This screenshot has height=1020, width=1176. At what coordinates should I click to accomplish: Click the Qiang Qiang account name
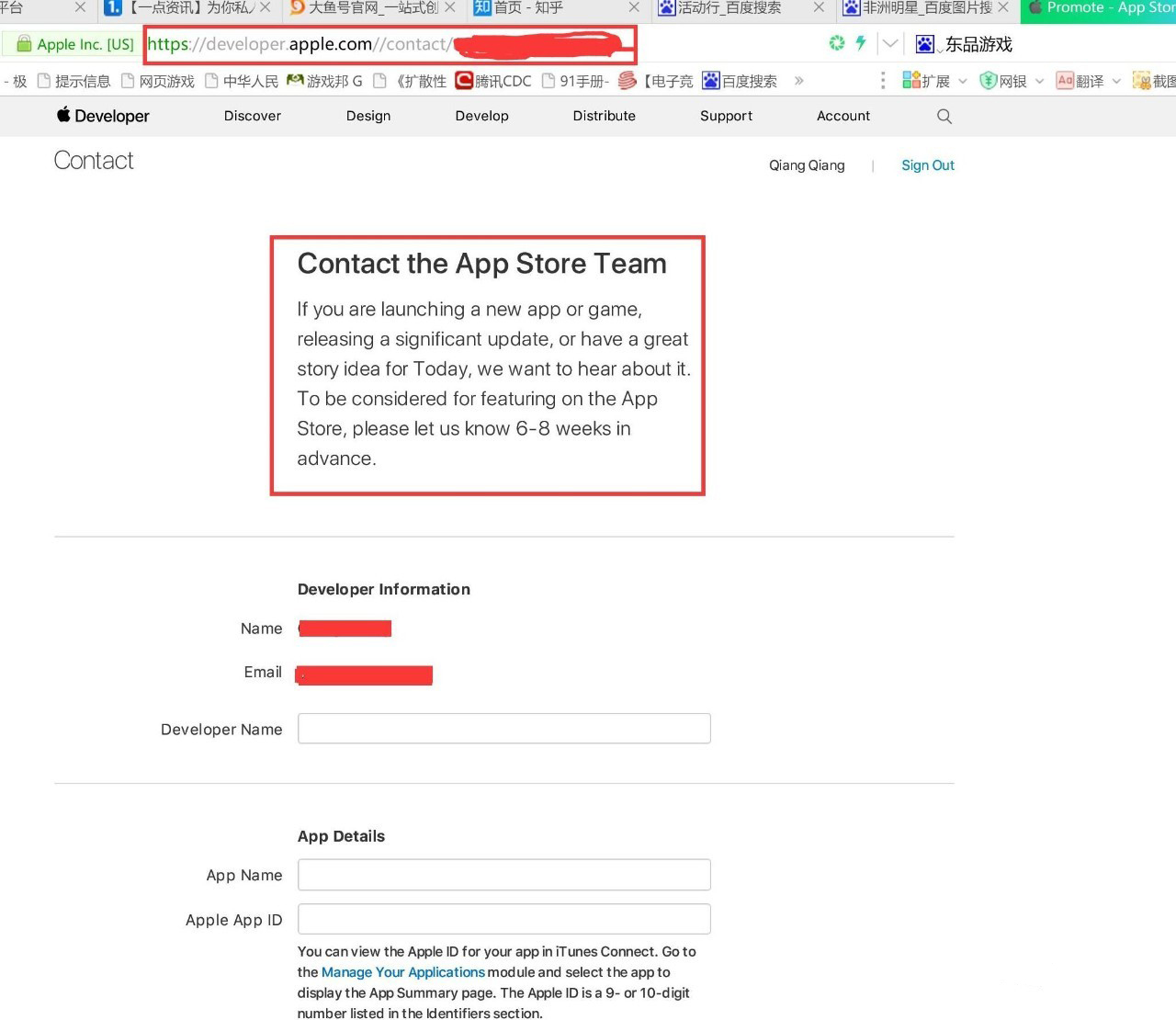tap(807, 165)
